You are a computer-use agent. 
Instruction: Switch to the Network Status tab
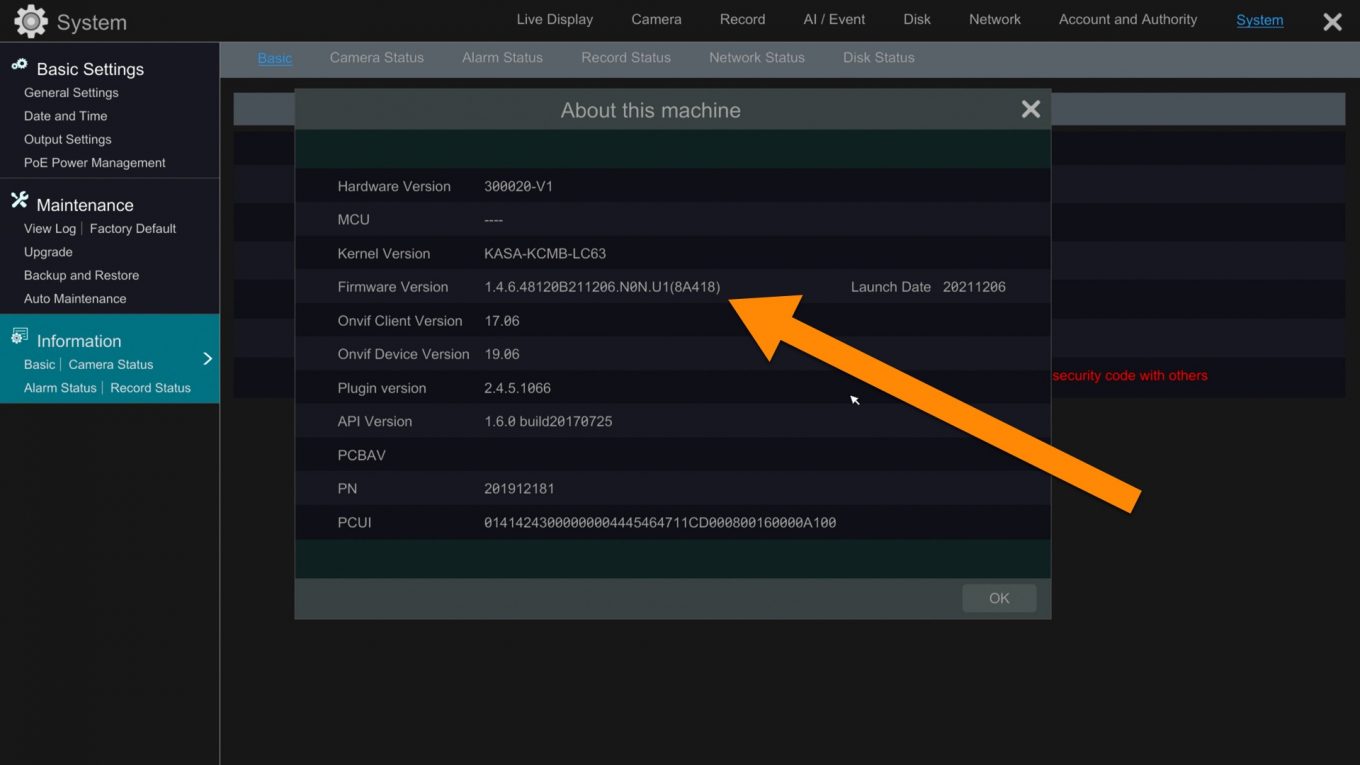coord(756,57)
